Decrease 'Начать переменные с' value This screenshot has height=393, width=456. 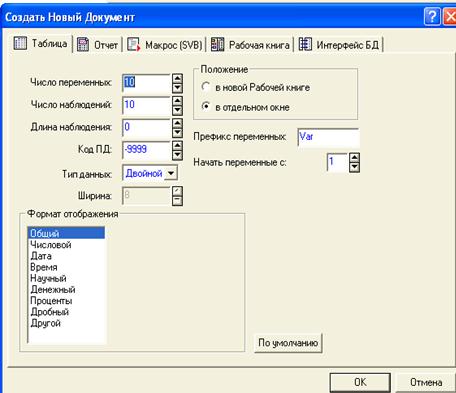(354, 167)
